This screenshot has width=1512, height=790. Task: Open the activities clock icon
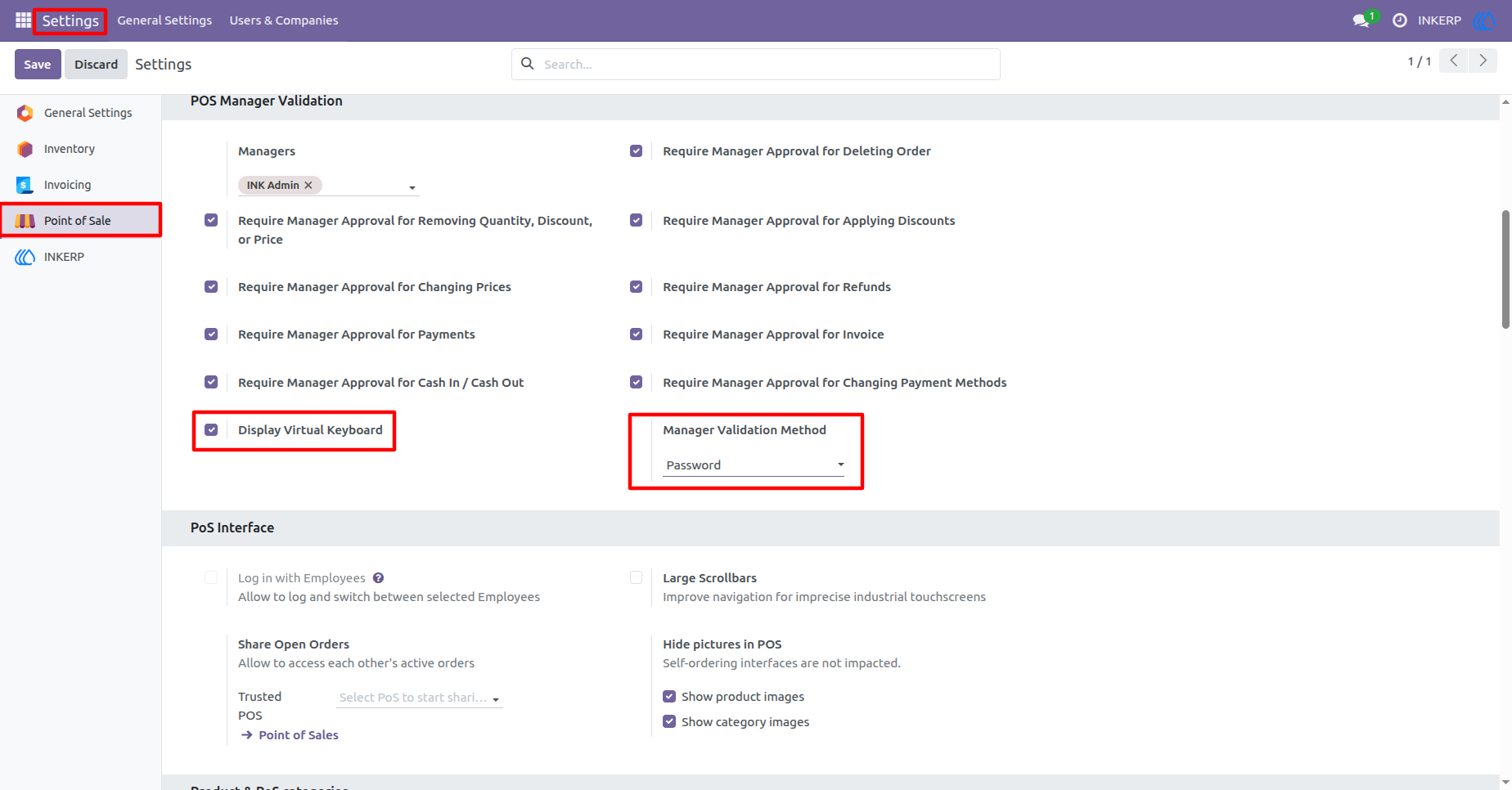coord(1399,20)
